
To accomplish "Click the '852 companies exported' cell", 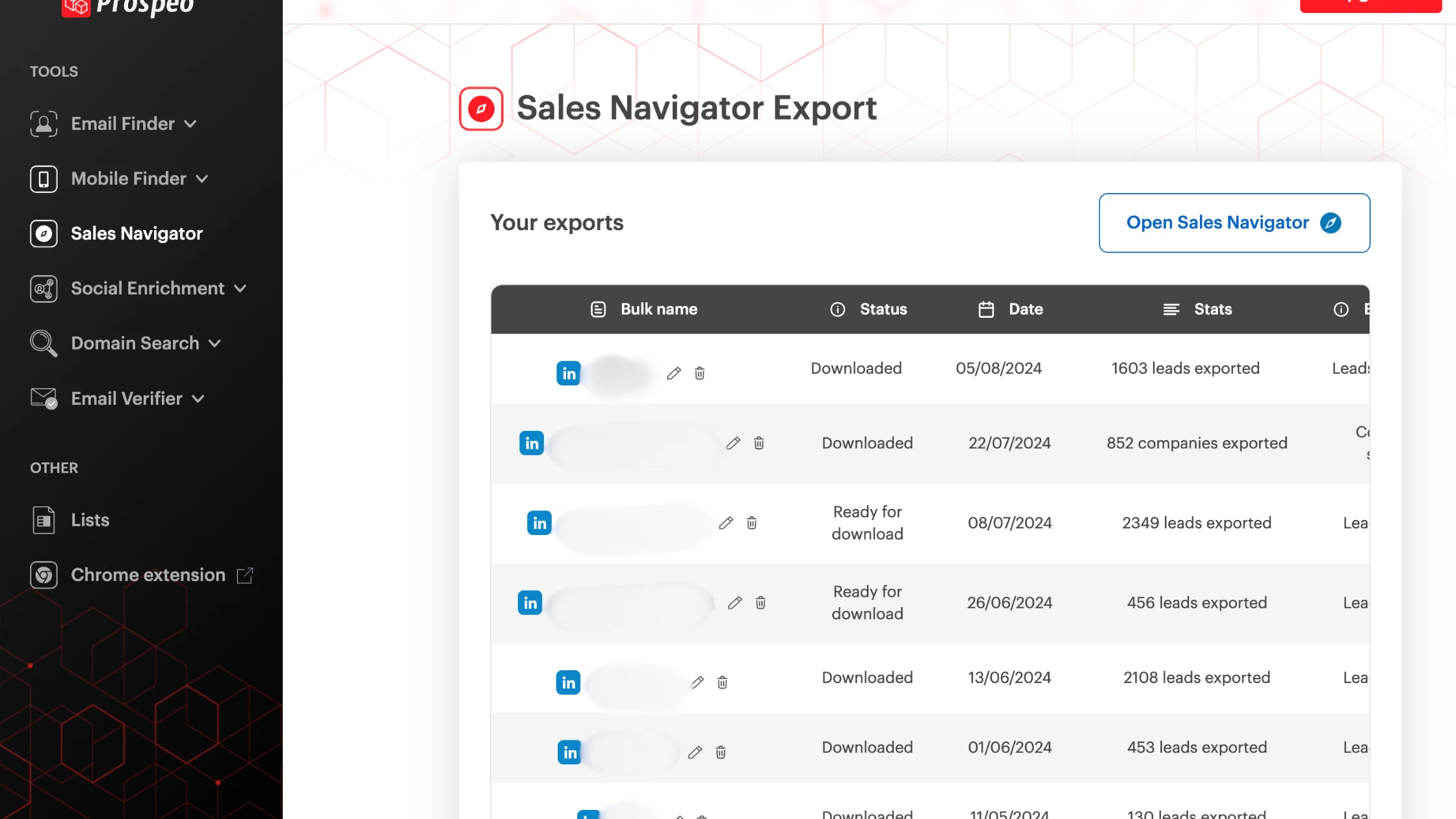I will click(x=1197, y=443).
